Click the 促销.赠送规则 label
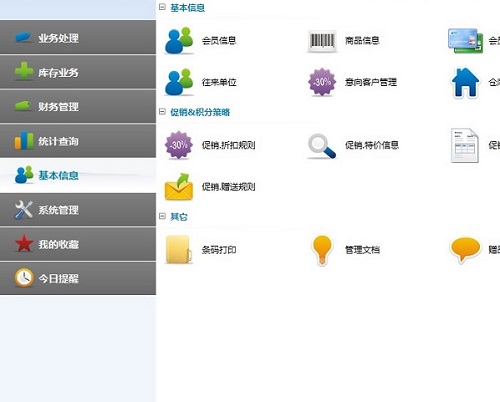 click(x=228, y=187)
